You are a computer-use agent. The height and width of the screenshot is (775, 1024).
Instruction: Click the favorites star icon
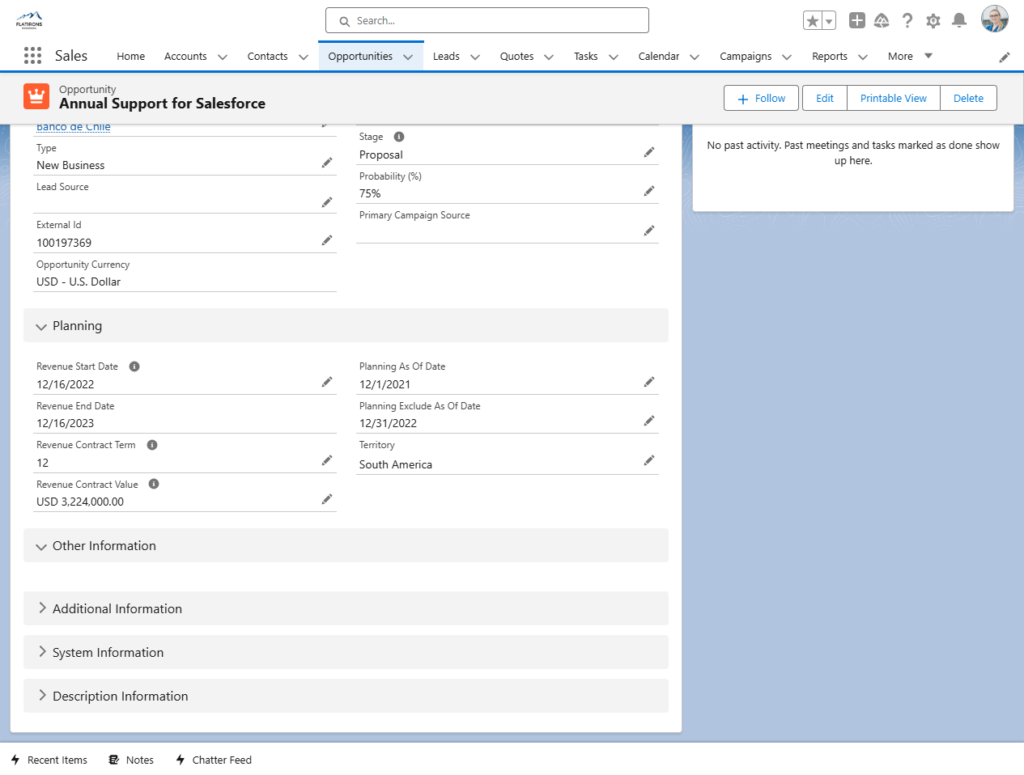click(x=812, y=21)
